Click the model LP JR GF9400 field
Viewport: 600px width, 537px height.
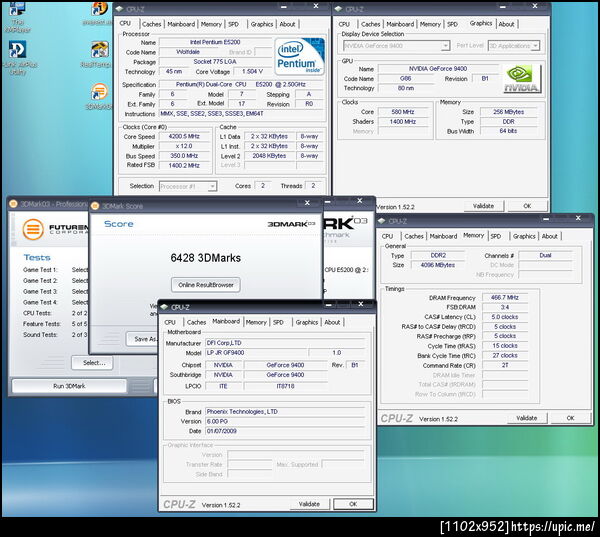[256, 353]
